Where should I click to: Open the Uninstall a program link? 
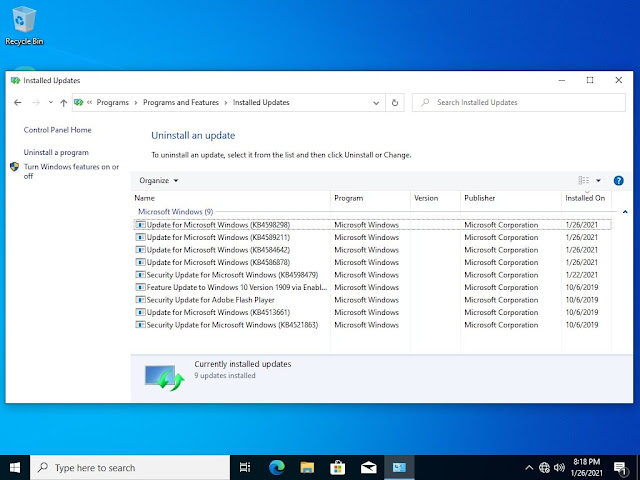click(x=56, y=152)
